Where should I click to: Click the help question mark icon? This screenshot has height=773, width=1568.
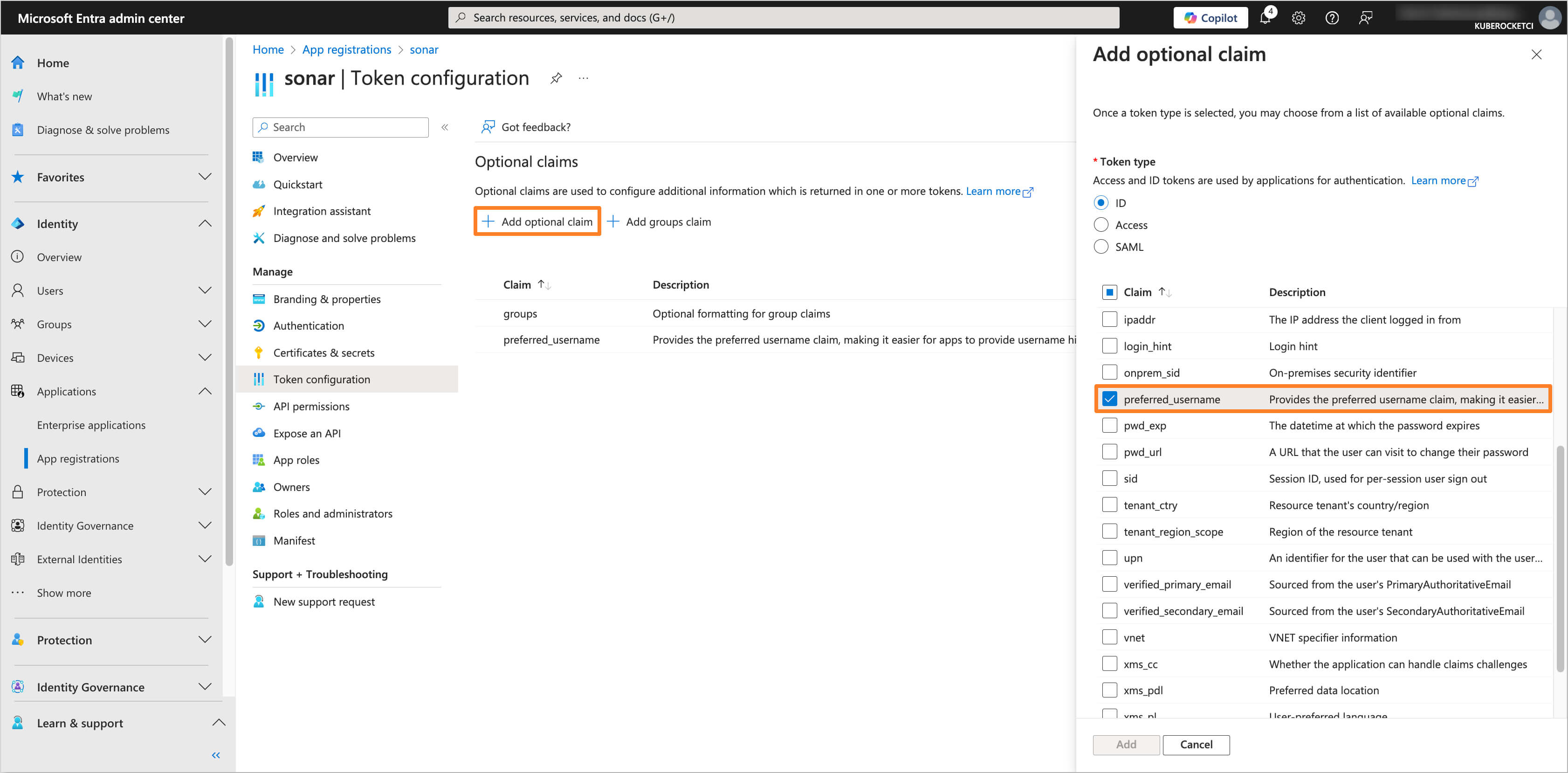tap(1332, 18)
